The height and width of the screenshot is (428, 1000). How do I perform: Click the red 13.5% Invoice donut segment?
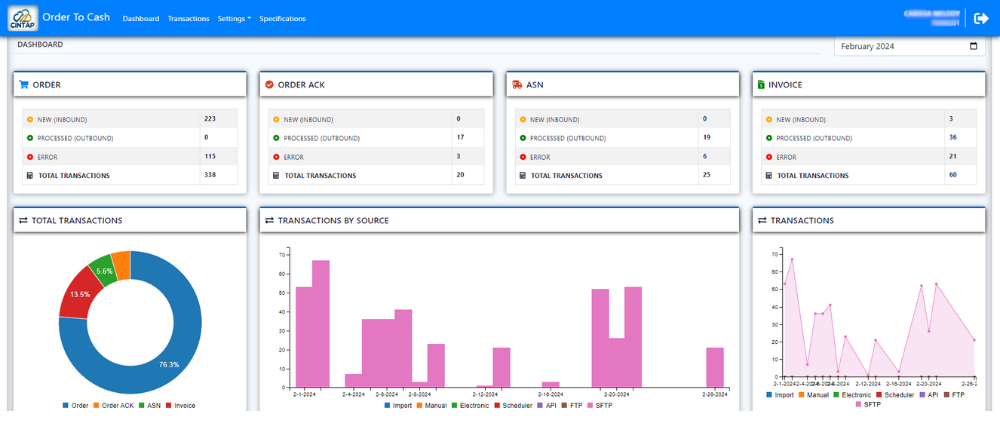pos(80,294)
